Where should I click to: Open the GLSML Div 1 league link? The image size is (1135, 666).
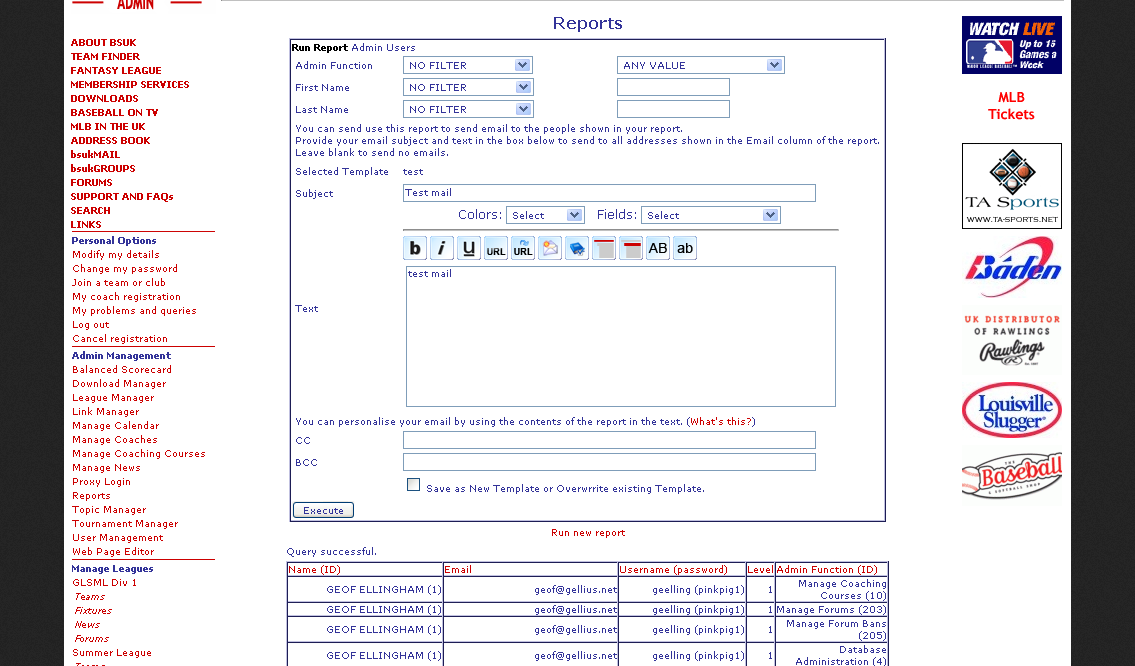pyautogui.click(x=104, y=583)
